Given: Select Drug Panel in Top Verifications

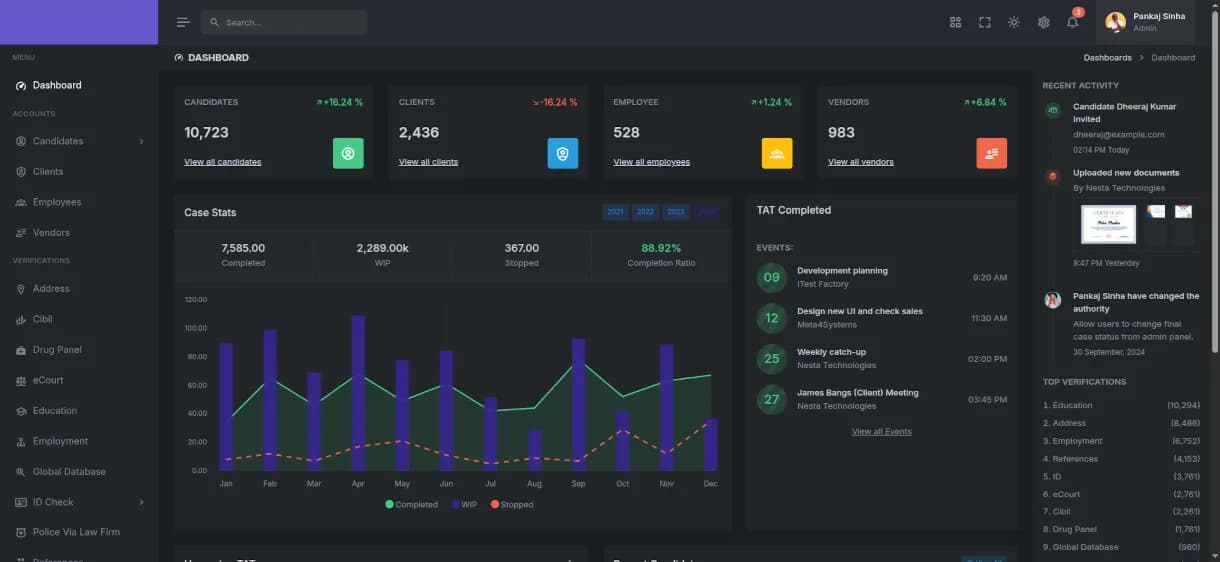Looking at the screenshot, I should coord(1121,529).
